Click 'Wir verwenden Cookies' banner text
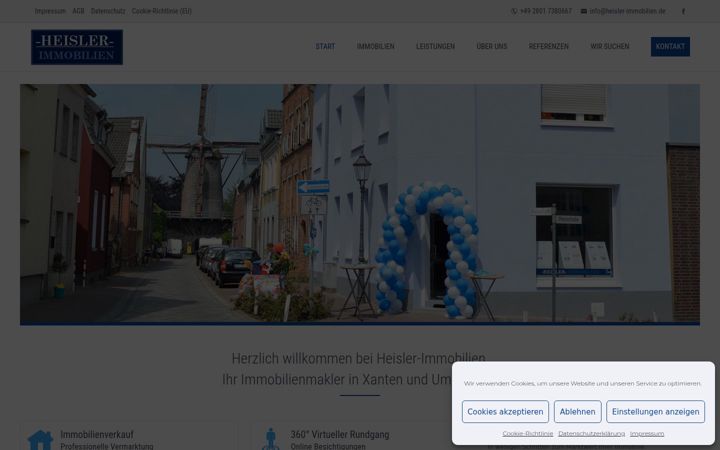Viewport: 720px width, 450px height. click(x=583, y=383)
